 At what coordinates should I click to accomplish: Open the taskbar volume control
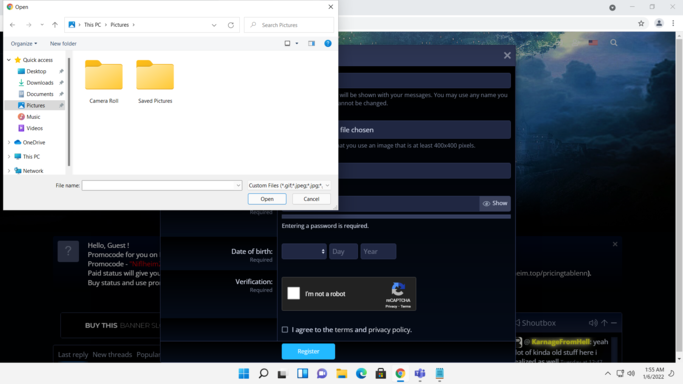[631, 373]
